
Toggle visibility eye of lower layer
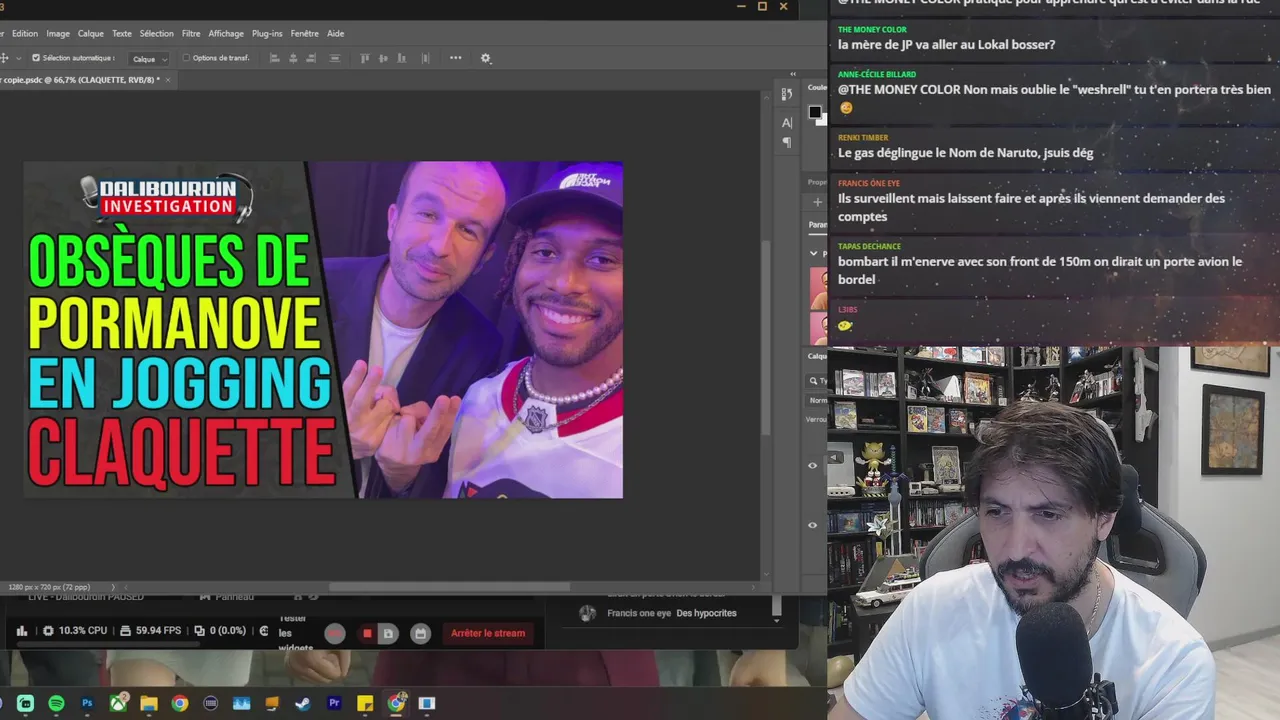(x=812, y=525)
